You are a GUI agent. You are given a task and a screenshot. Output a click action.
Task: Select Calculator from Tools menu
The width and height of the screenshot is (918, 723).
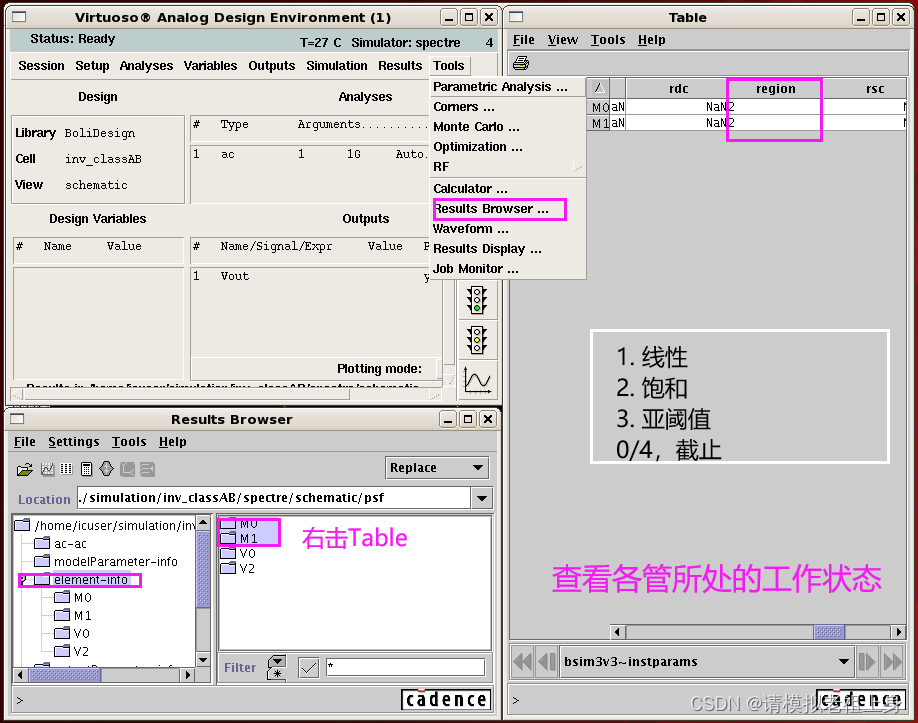(x=508, y=189)
